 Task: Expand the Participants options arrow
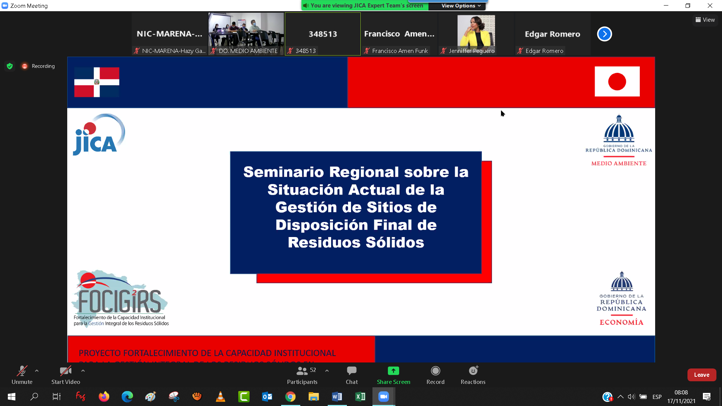[327, 371]
